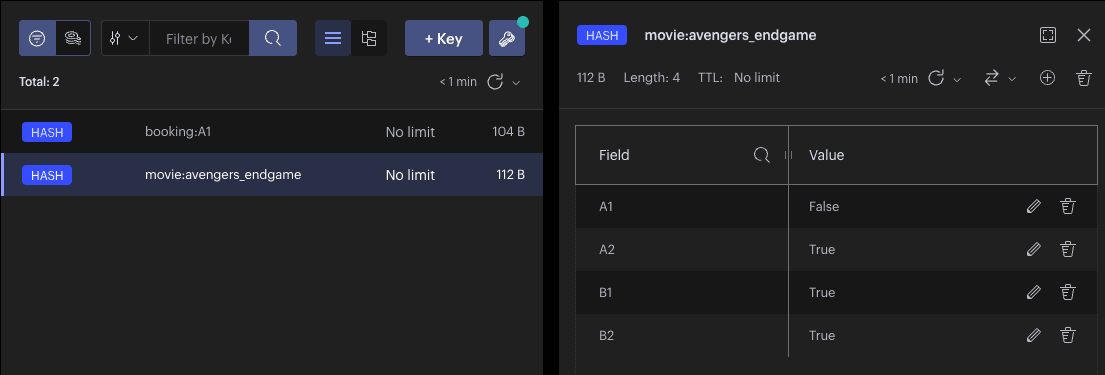This screenshot has width=1105, height=375.
Task: Click the B1 field cell
Action: tap(682, 293)
